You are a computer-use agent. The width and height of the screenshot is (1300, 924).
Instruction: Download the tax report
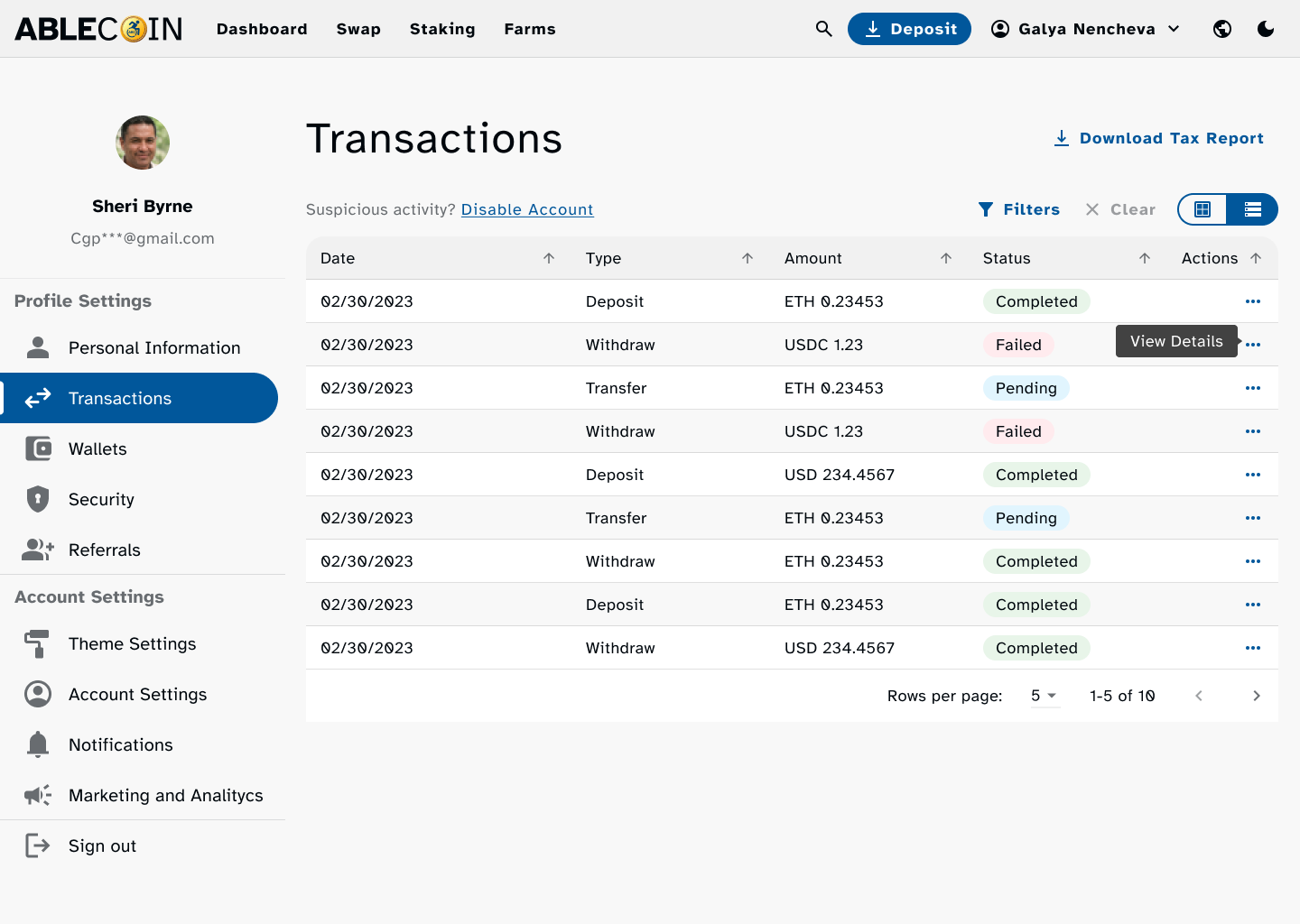(1159, 138)
